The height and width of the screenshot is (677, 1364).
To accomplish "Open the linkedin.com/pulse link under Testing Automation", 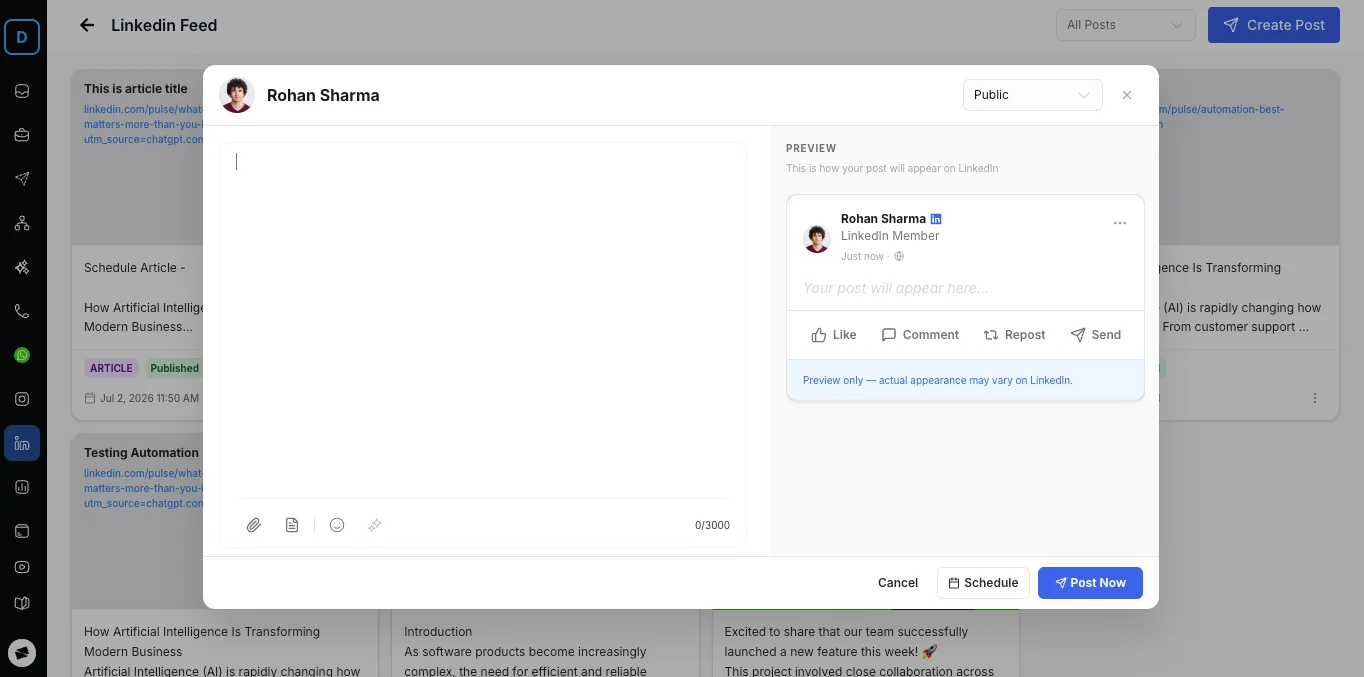I will (143, 488).
